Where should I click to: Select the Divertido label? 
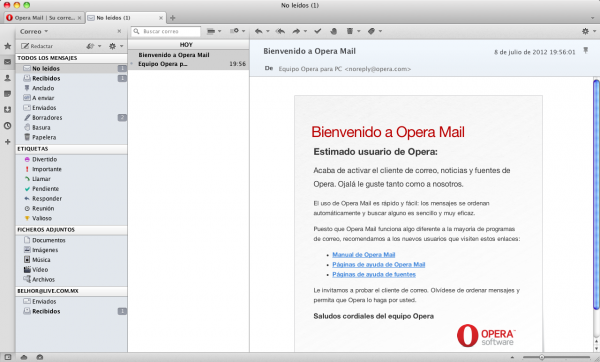coord(71,159)
